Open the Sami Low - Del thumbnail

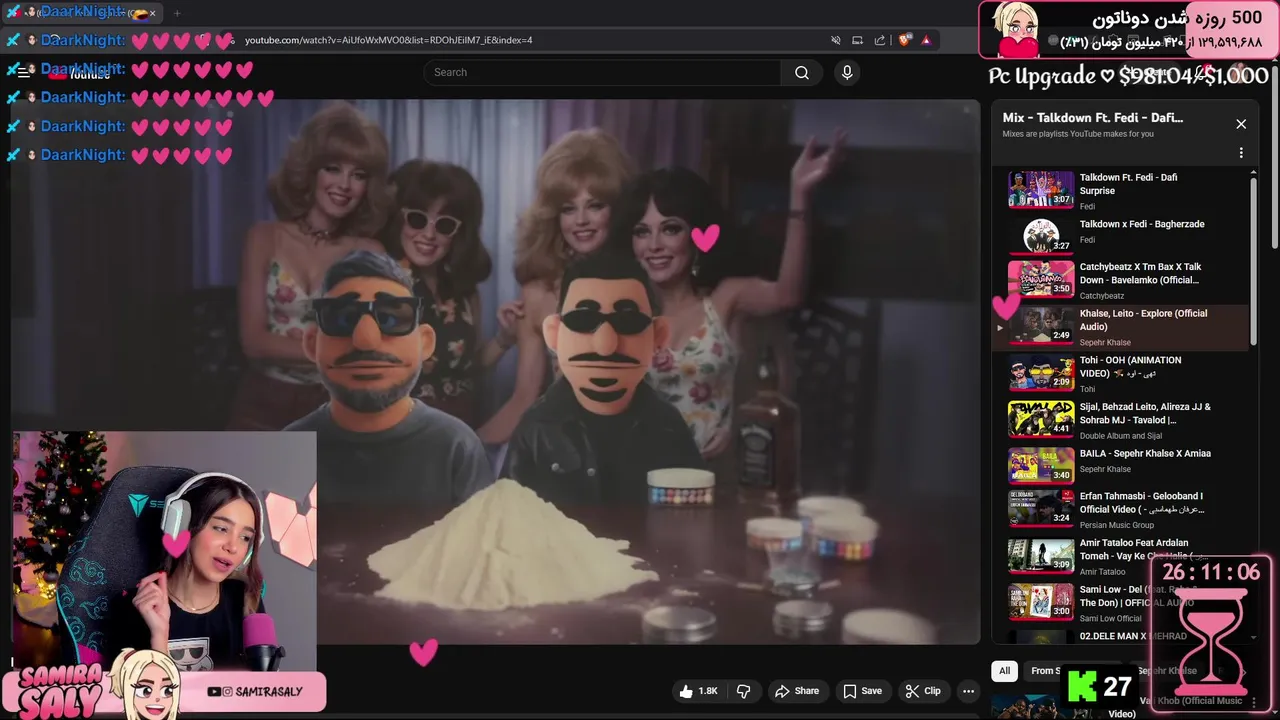point(1041,601)
